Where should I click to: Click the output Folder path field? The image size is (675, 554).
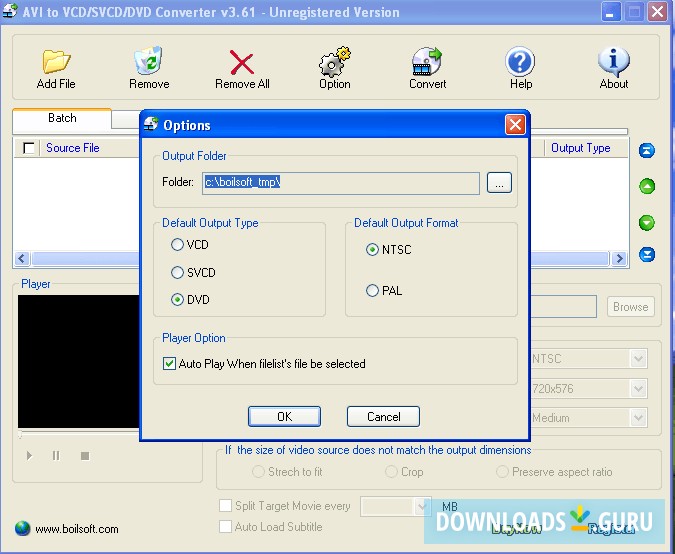[x=341, y=183]
